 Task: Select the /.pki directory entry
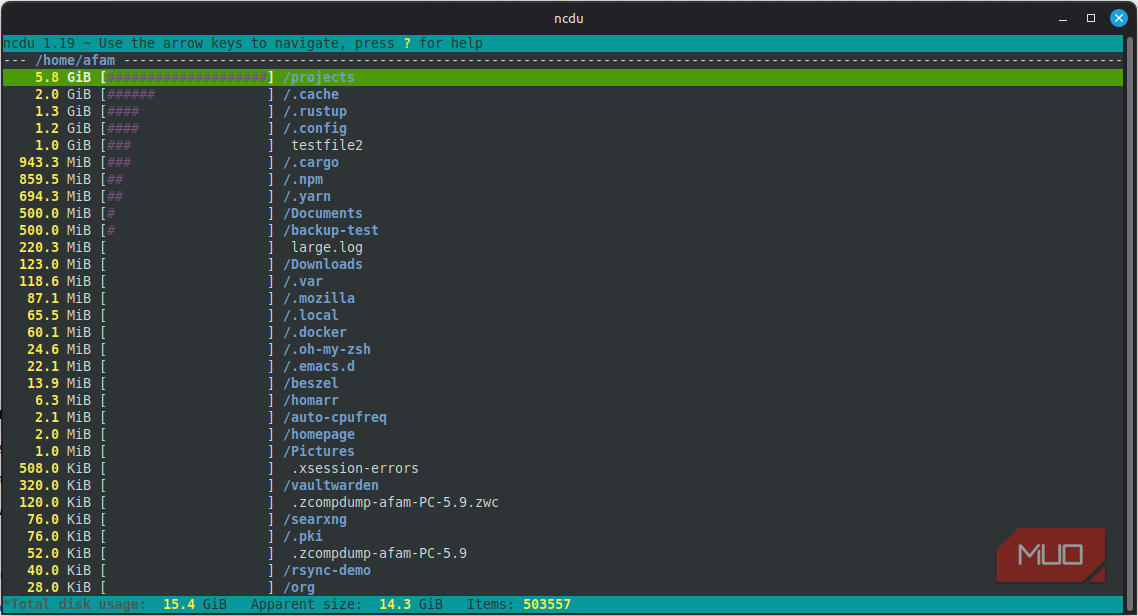(x=303, y=535)
